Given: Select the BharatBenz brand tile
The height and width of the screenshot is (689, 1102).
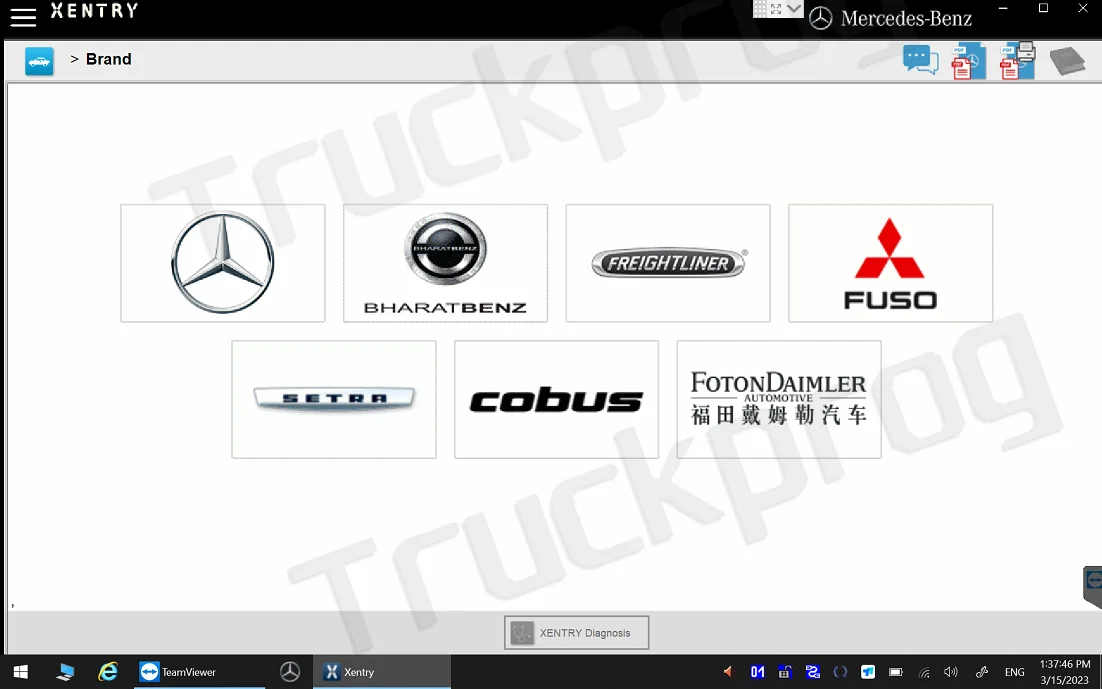Looking at the screenshot, I should pyautogui.click(x=446, y=263).
